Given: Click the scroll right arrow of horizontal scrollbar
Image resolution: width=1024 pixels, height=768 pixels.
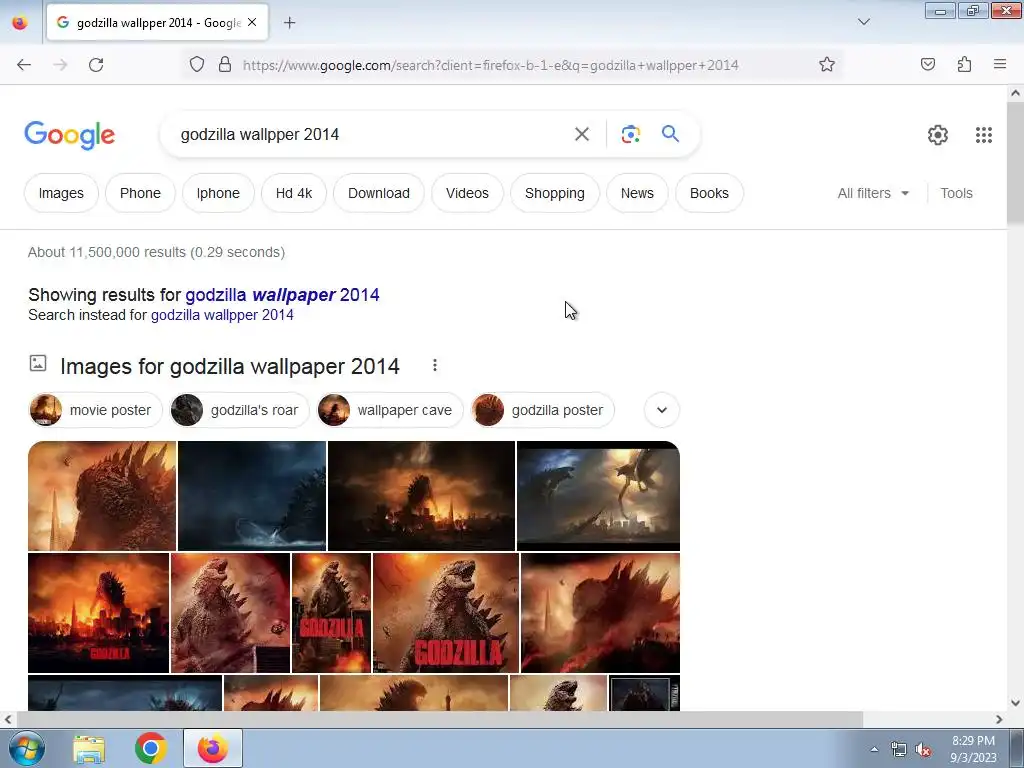Looking at the screenshot, I should pos(999,719).
